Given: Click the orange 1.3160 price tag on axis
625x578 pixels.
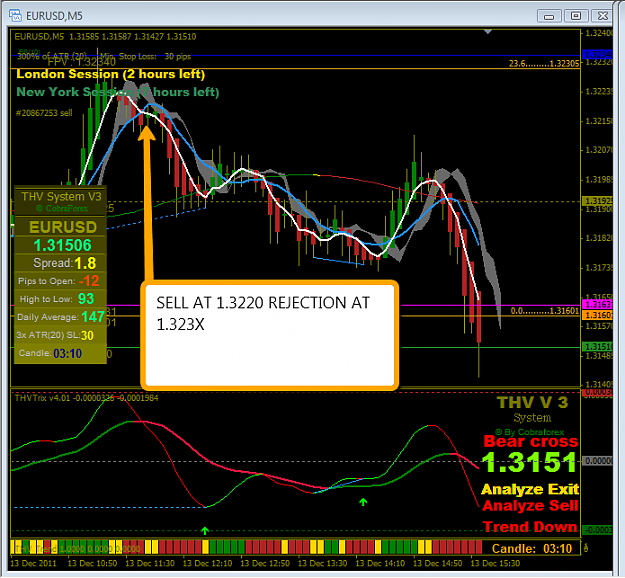Looking at the screenshot, I should (x=597, y=315).
